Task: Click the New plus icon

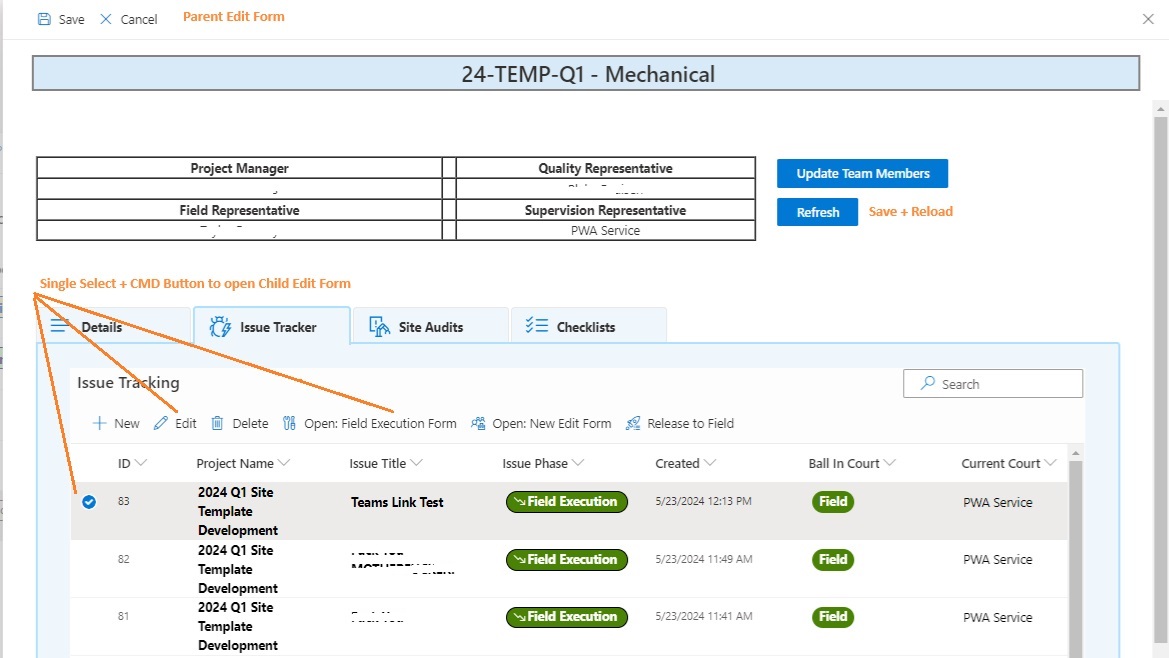Action: coord(99,423)
